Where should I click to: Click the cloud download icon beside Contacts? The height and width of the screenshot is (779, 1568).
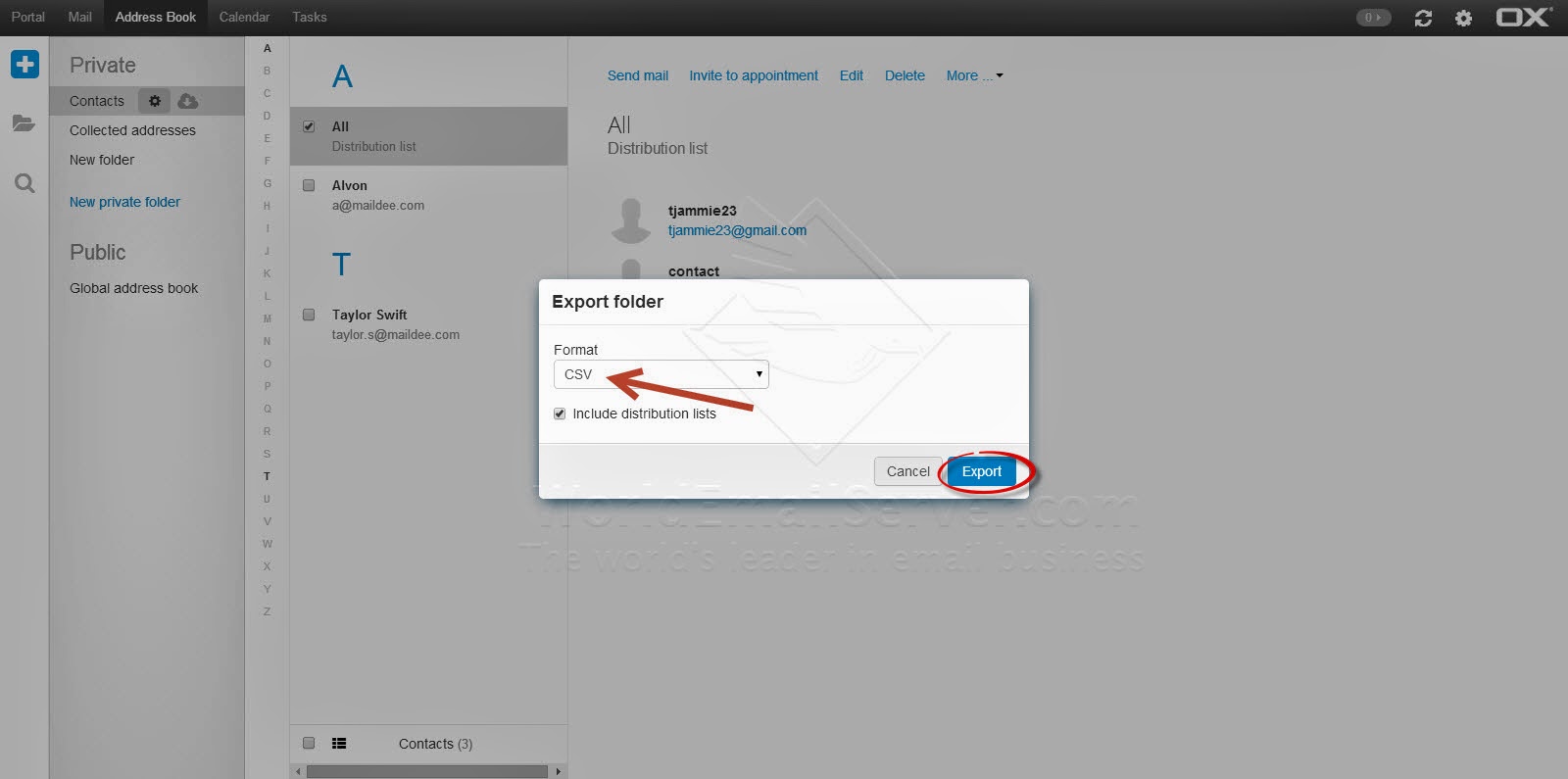(188, 101)
